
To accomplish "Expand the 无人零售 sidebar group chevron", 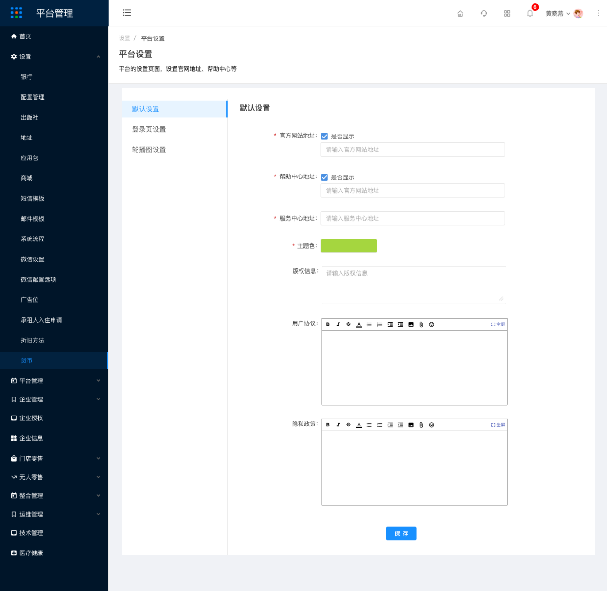I will [98, 477].
